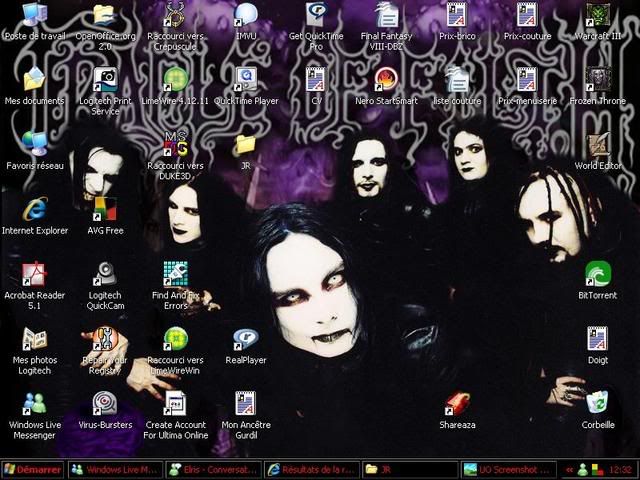This screenshot has width=640, height=480.
Task: Launch Windows Live Messenger desktop shortcut
Action: pyautogui.click(x=35, y=403)
